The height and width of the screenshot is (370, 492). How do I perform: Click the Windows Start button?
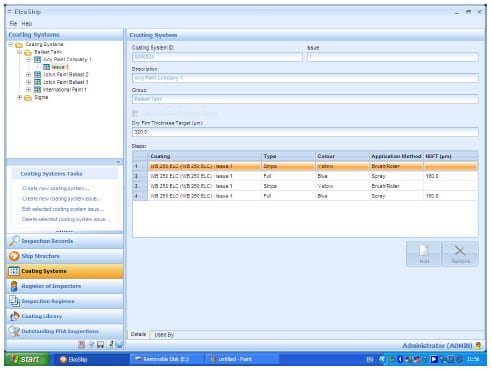point(27,359)
